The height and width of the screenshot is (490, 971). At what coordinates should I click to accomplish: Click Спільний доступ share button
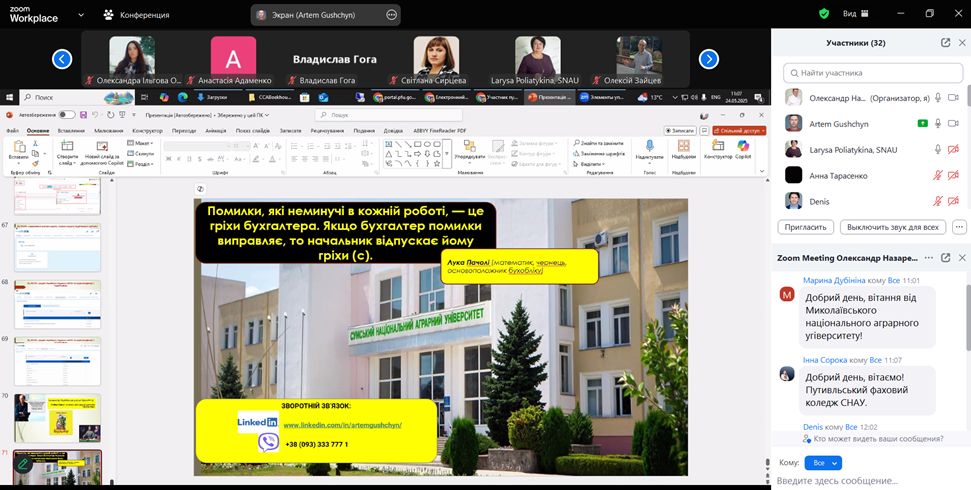(x=739, y=131)
